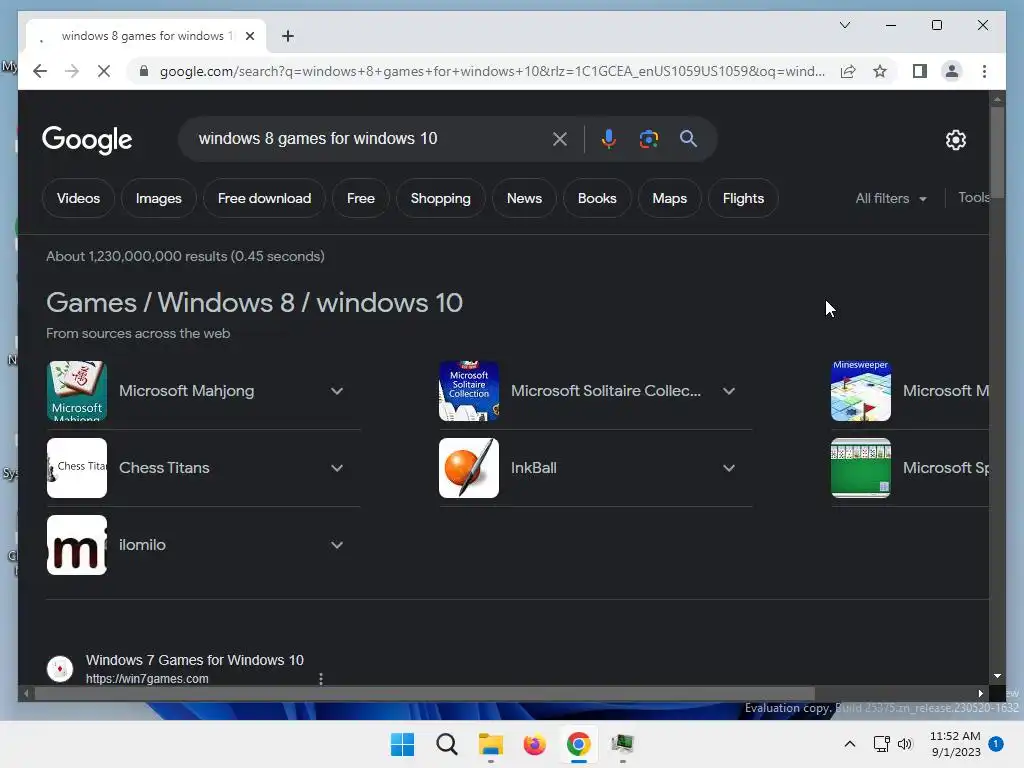Switch to Flights results
The image size is (1024, 768).
[x=743, y=199]
